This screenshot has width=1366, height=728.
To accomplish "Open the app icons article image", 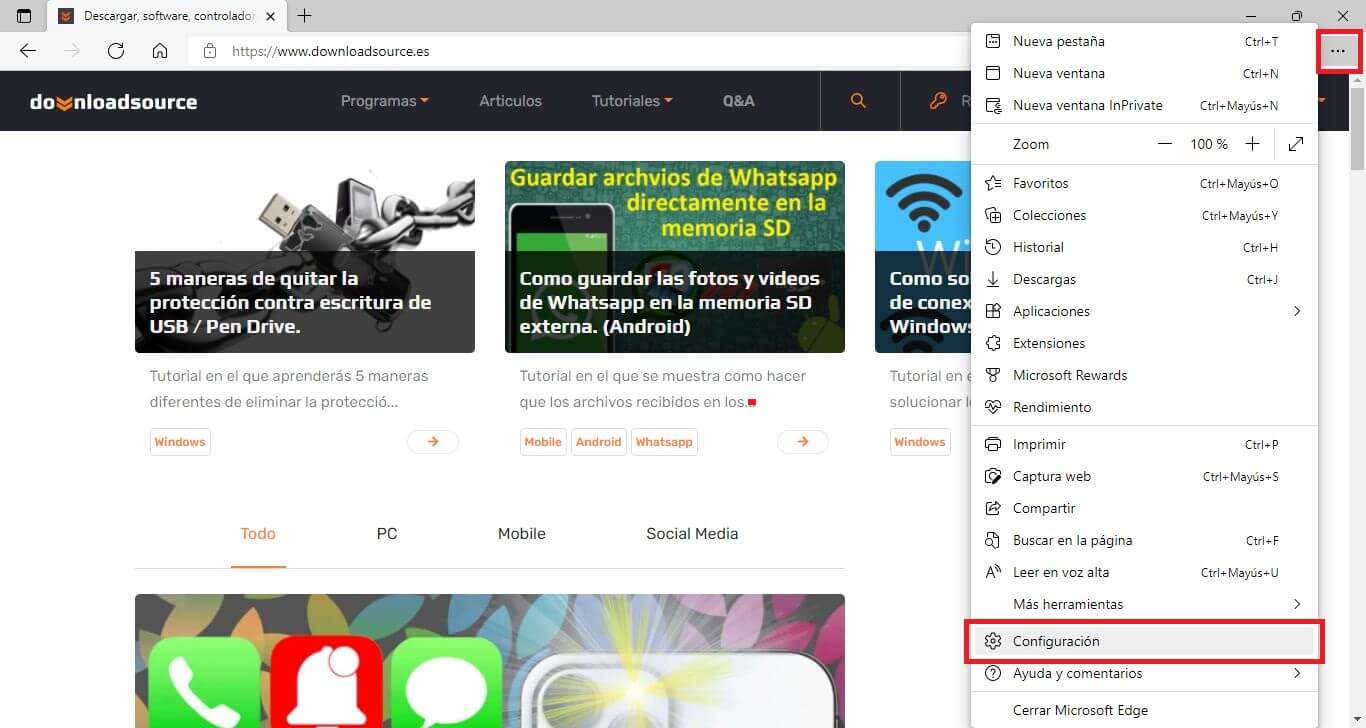I will coord(490,661).
